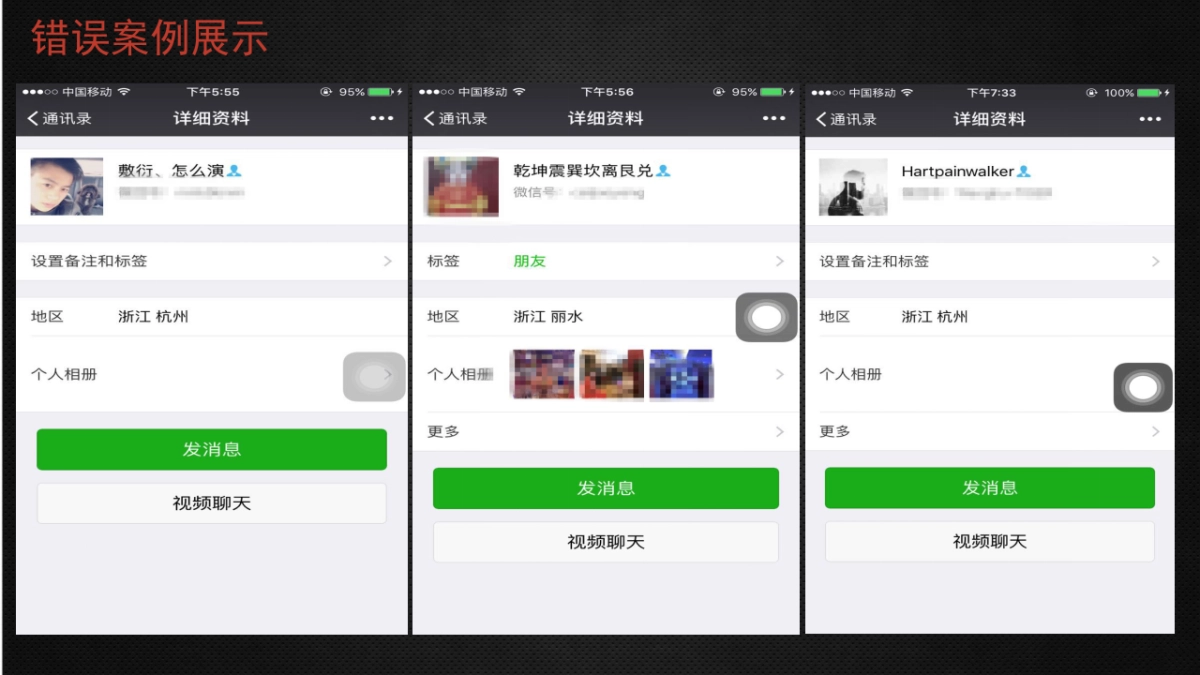The width and height of the screenshot is (1200, 675).
Task: Open the "..." menu on the middle screen
Action: click(773, 118)
